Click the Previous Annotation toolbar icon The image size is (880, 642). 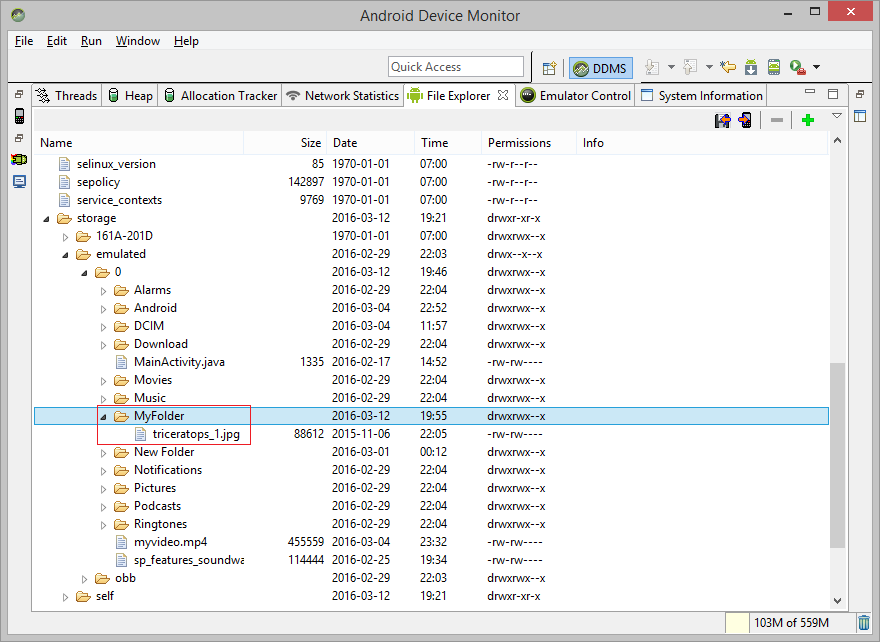pos(690,67)
